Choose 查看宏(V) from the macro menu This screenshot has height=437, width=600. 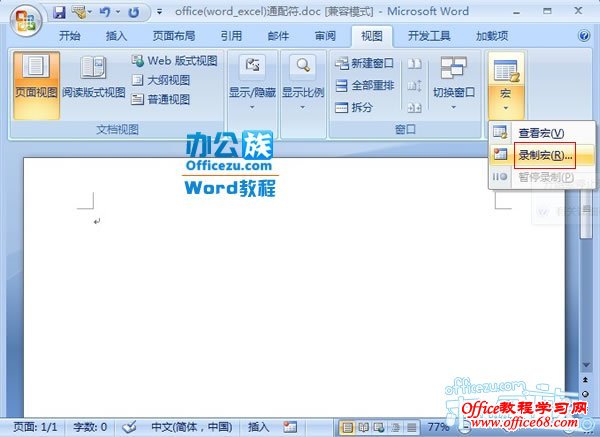(x=542, y=133)
